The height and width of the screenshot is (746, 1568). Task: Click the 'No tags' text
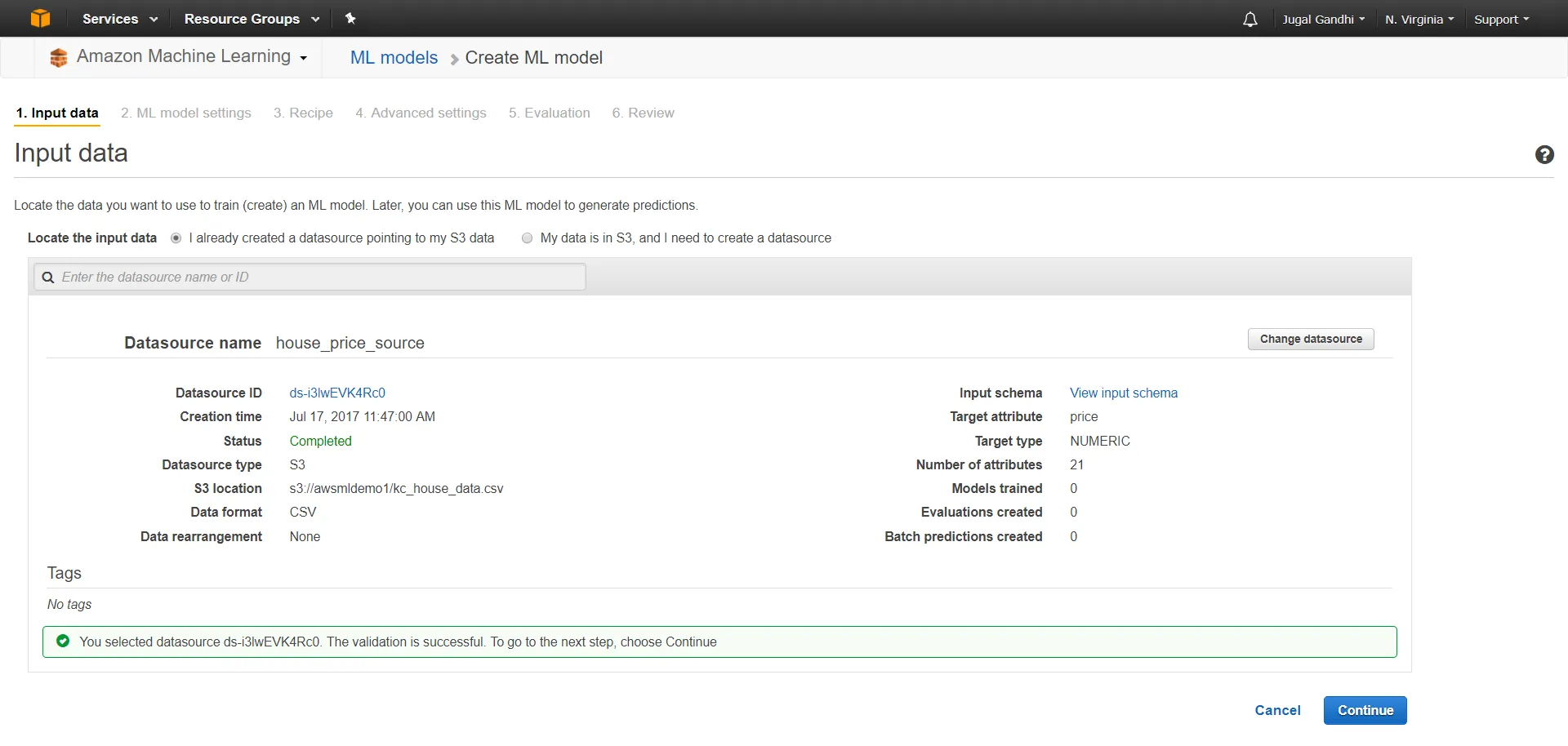(69, 604)
